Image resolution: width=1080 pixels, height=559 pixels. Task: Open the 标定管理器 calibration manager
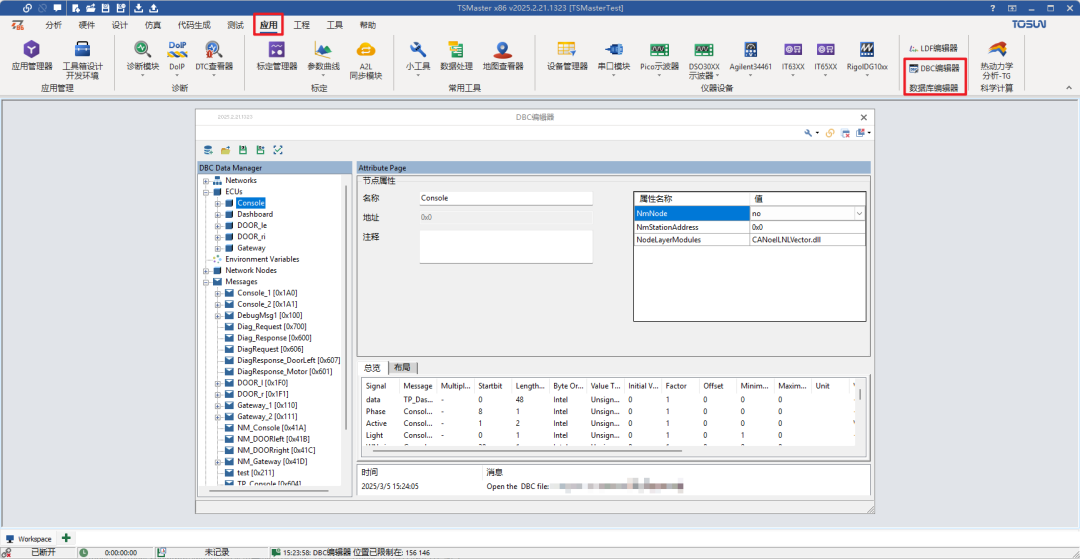[x=277, y=55]
